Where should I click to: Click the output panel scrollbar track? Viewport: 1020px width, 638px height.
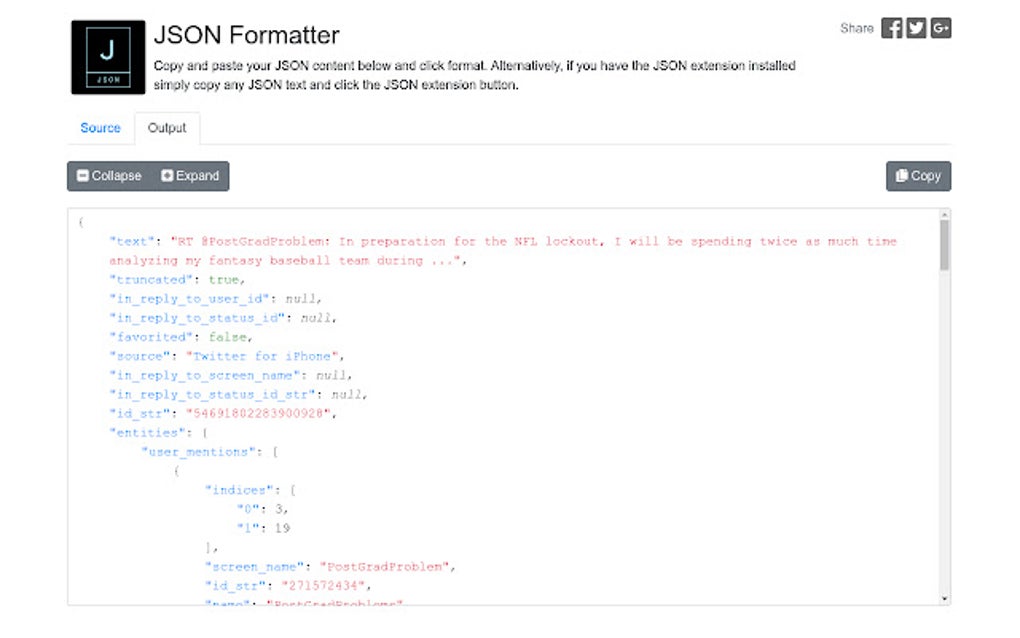click(944, 420)
